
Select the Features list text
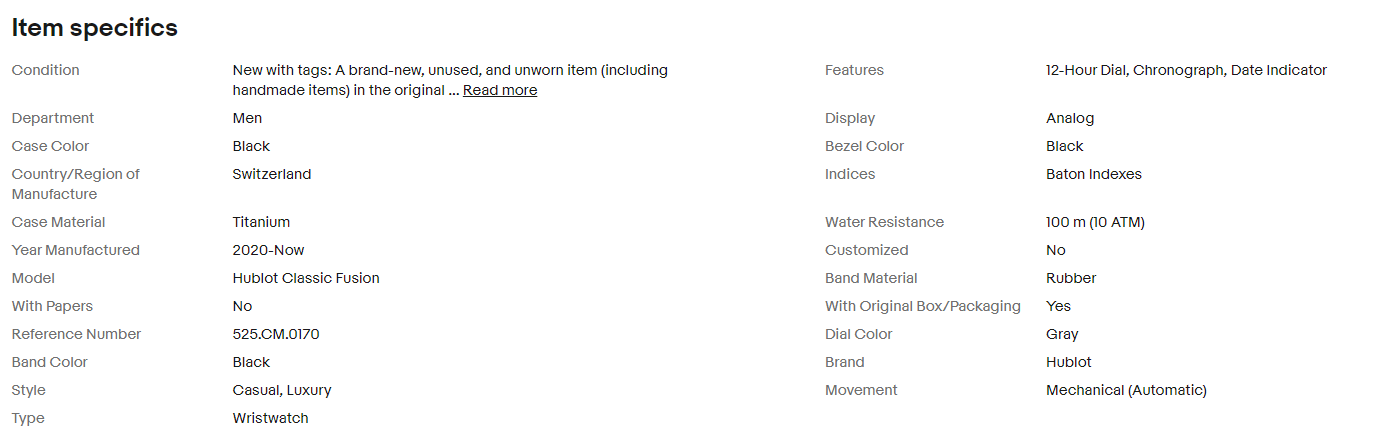[1186, 70]
